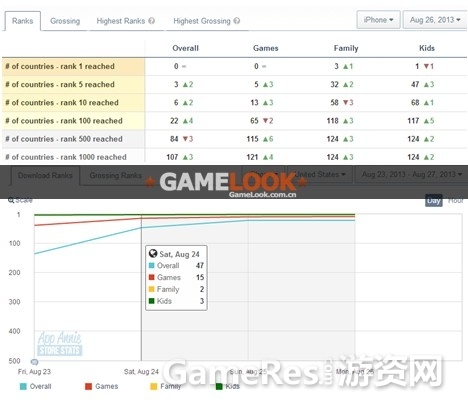Click red down arrow in Kids rank 1 row

coord(426,66)
